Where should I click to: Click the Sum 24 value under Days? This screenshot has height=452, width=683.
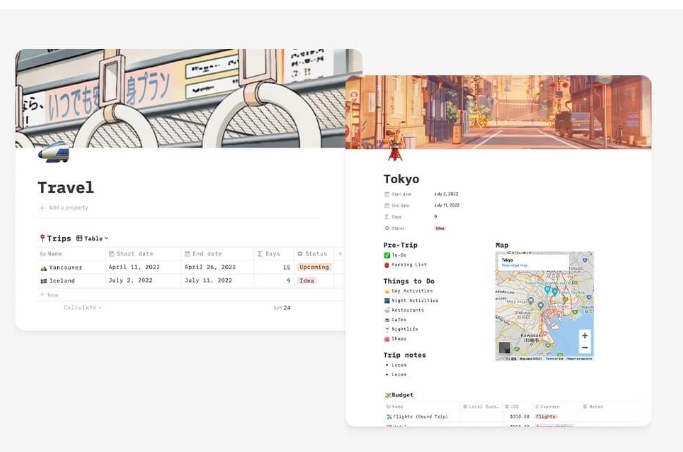click(282, 308)
